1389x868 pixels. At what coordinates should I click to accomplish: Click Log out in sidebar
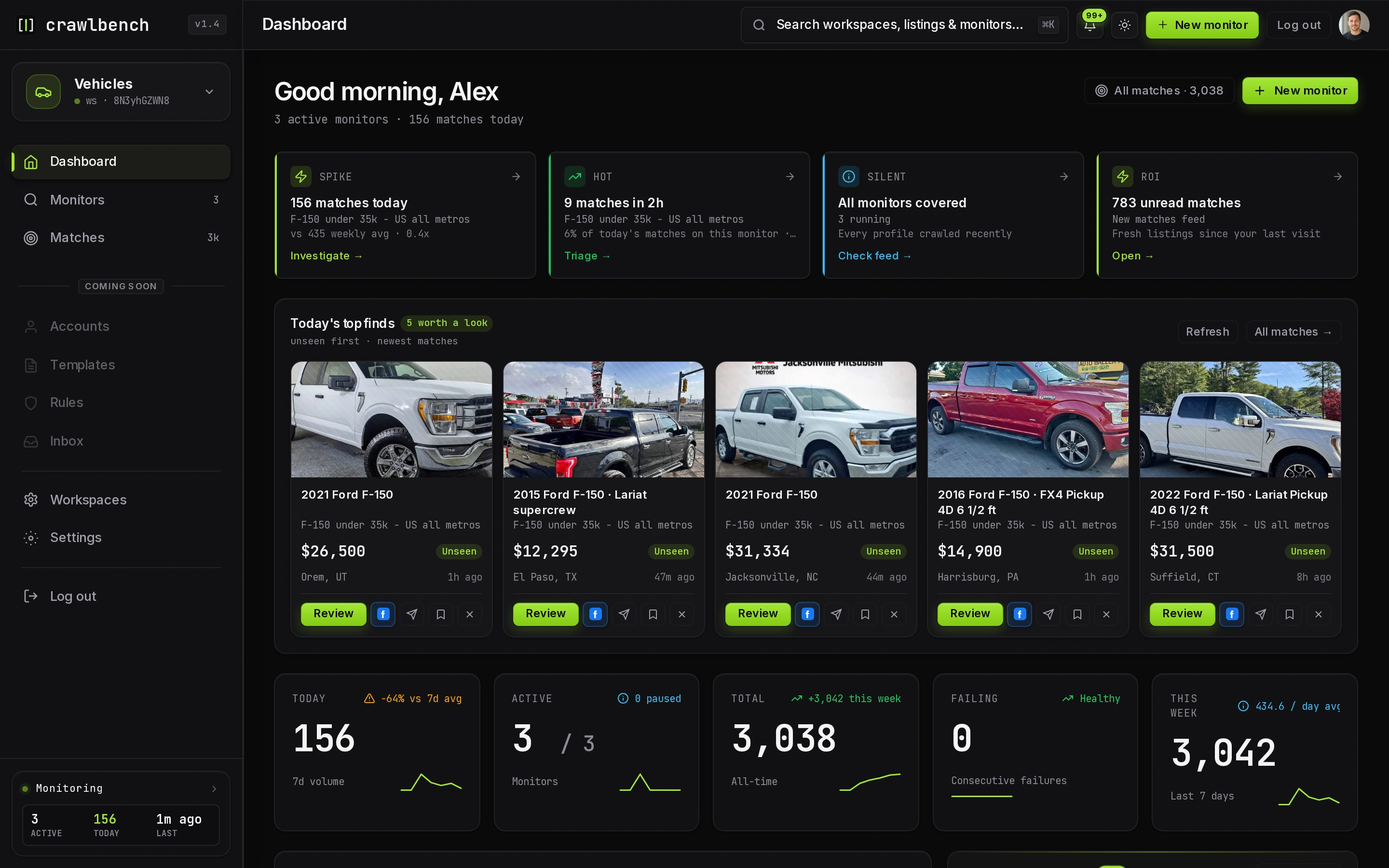[x=121, y=597]
